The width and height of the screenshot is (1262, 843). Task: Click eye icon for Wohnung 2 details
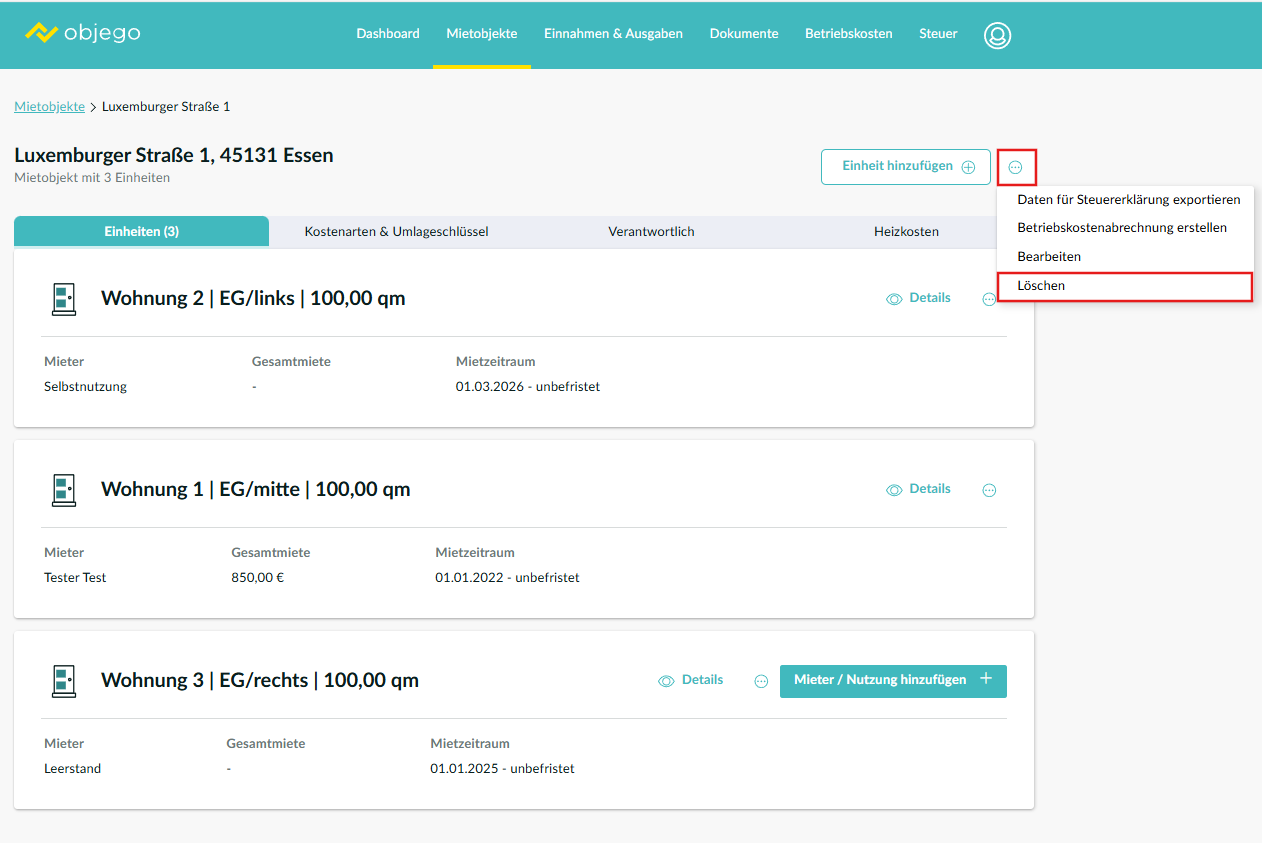click(x=894, y=299)
